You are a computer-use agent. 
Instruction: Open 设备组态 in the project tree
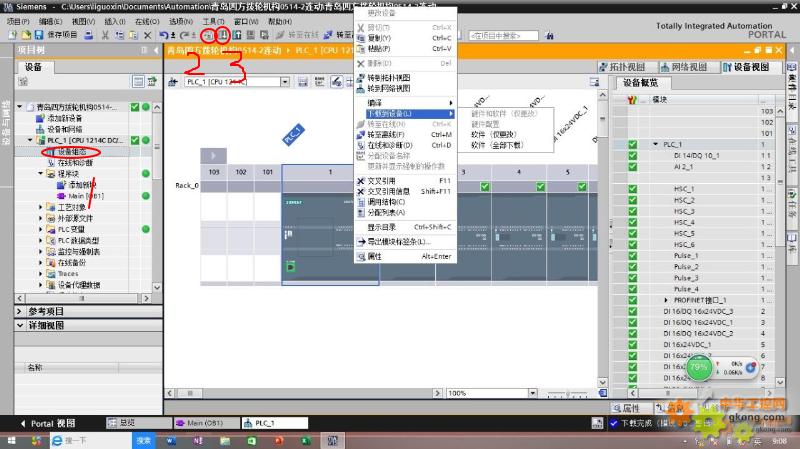pyautogui.click(x=71, y=152)
